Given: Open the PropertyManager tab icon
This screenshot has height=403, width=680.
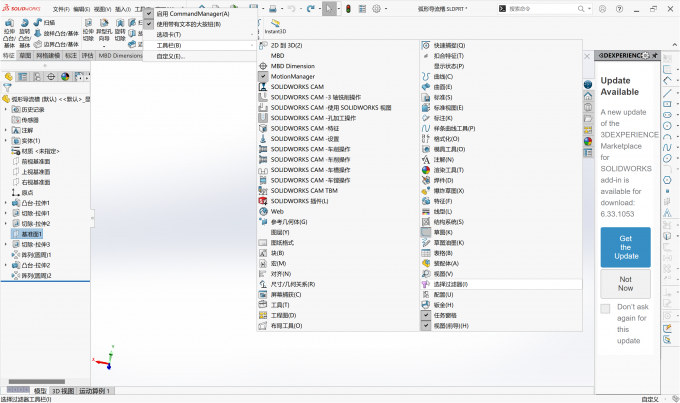Looking at the screenshot, I should tap(23, 77).
